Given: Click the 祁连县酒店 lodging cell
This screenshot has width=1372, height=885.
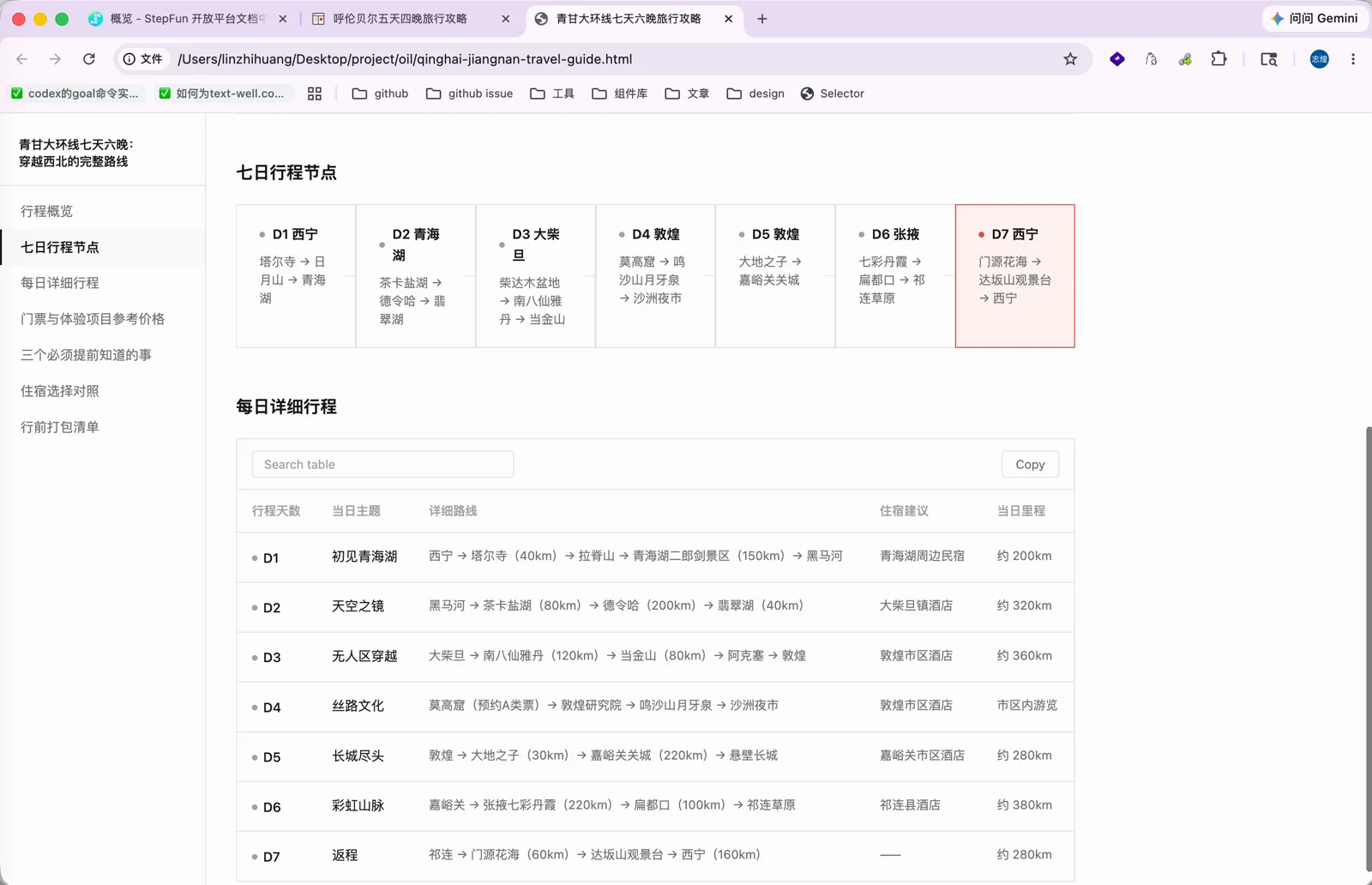Looking at the screenshot, I should point(910,804).
